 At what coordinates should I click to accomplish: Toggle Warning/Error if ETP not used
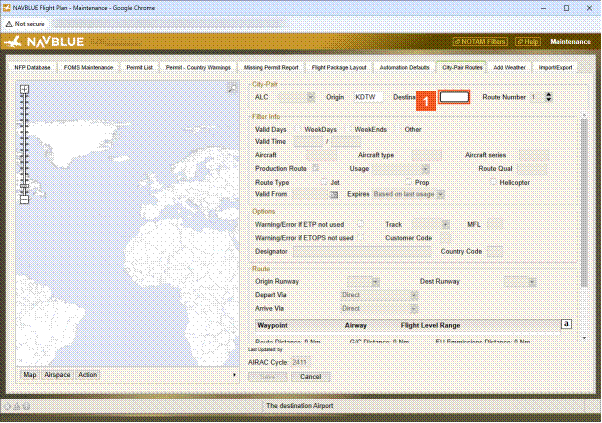(361, 224)
